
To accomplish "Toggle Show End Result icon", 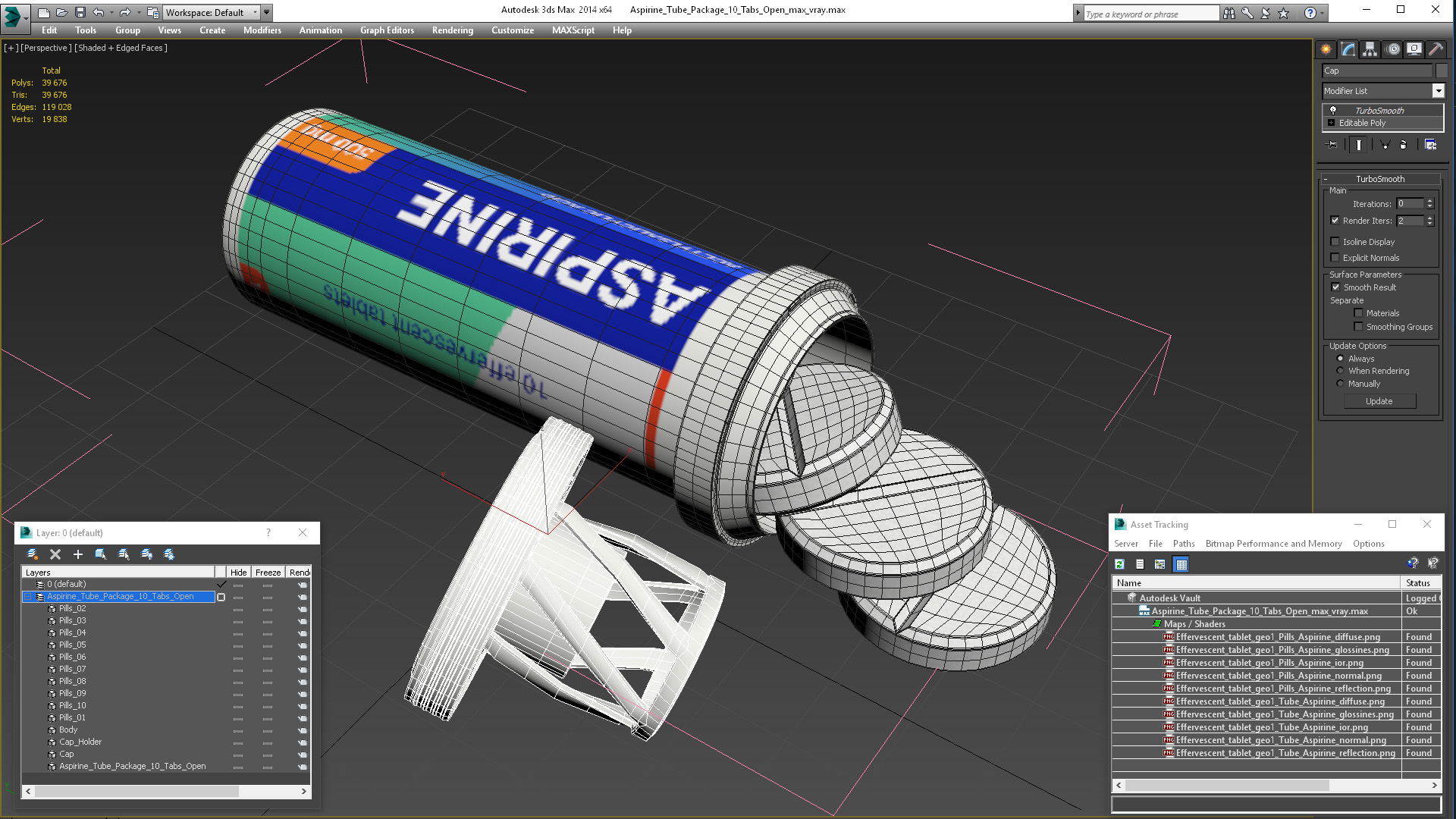I will 1359,145.
